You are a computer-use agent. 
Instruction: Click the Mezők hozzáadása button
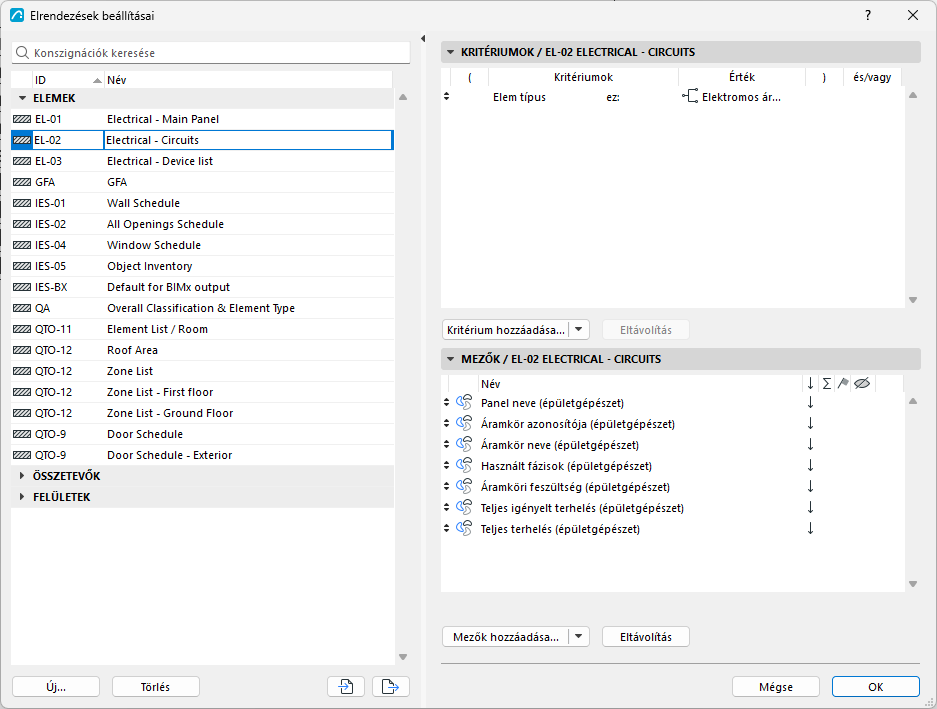506,637
